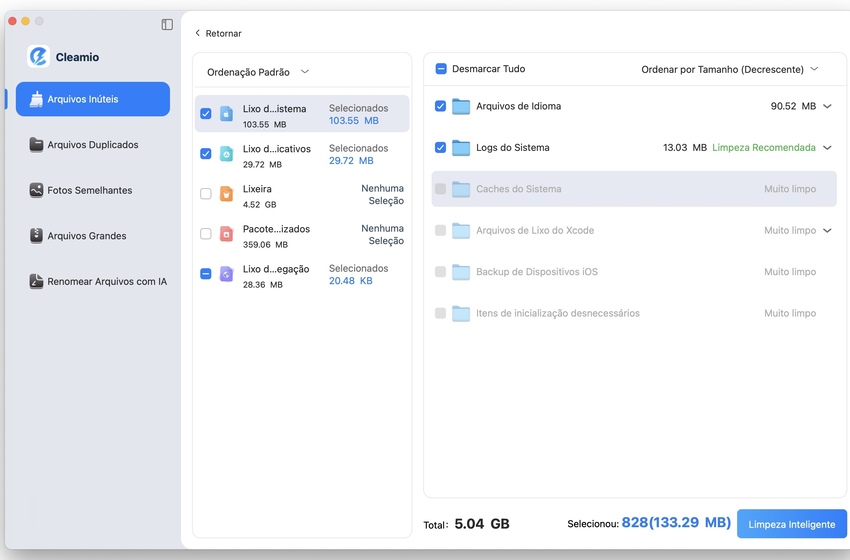Viewport: 850px width, 560px height.
Task: Open the Fotos Semelhantes section
Action: click(x=93, y=190)
